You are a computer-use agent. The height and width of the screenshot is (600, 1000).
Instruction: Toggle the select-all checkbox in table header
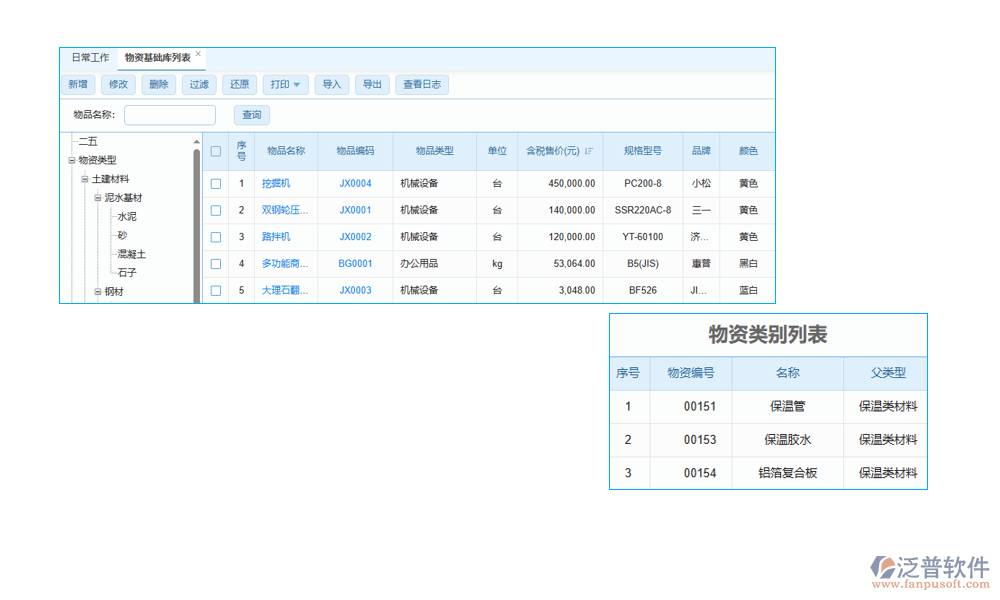[x=215, y=151]
